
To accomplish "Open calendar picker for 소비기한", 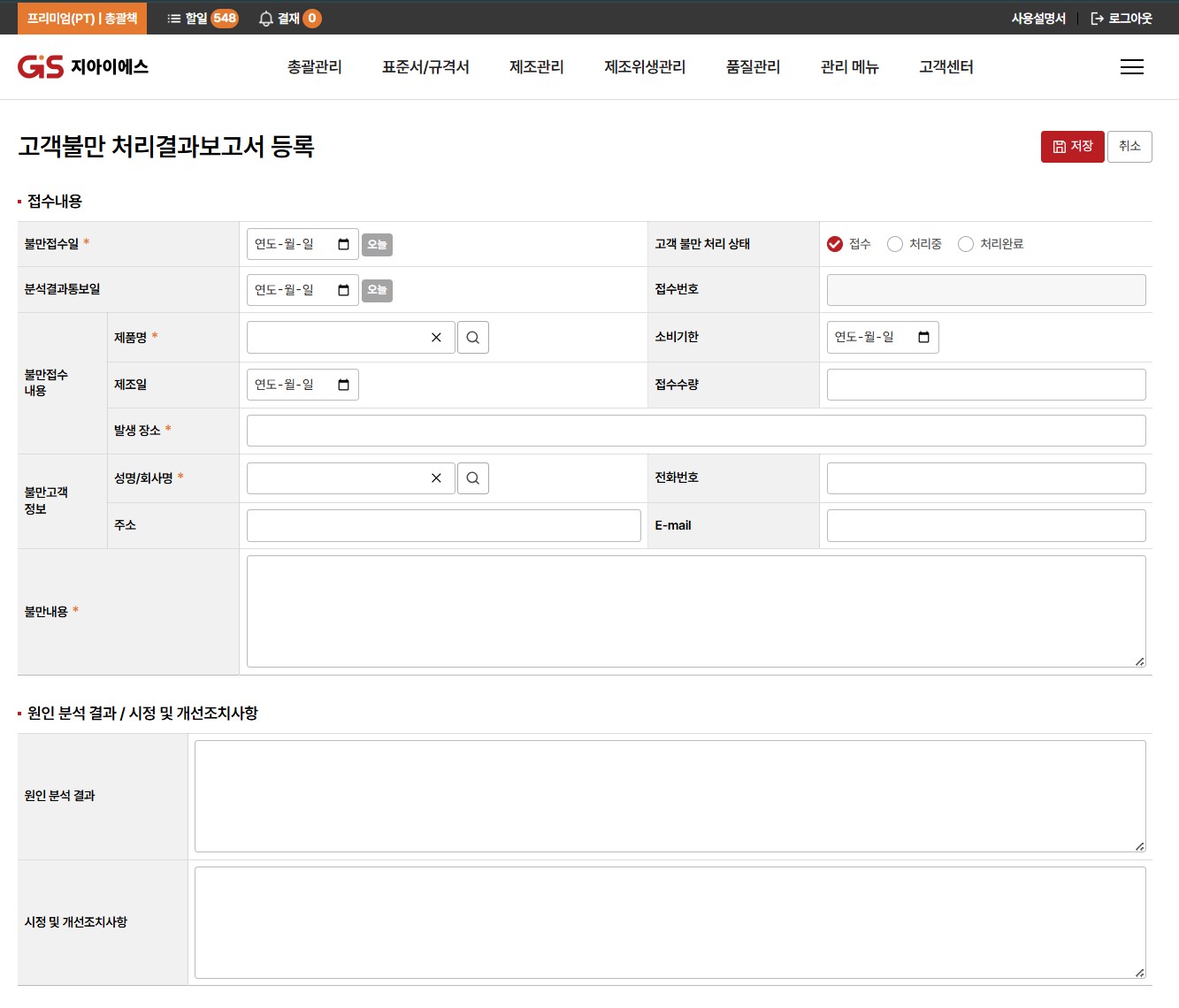I will 923,338.
